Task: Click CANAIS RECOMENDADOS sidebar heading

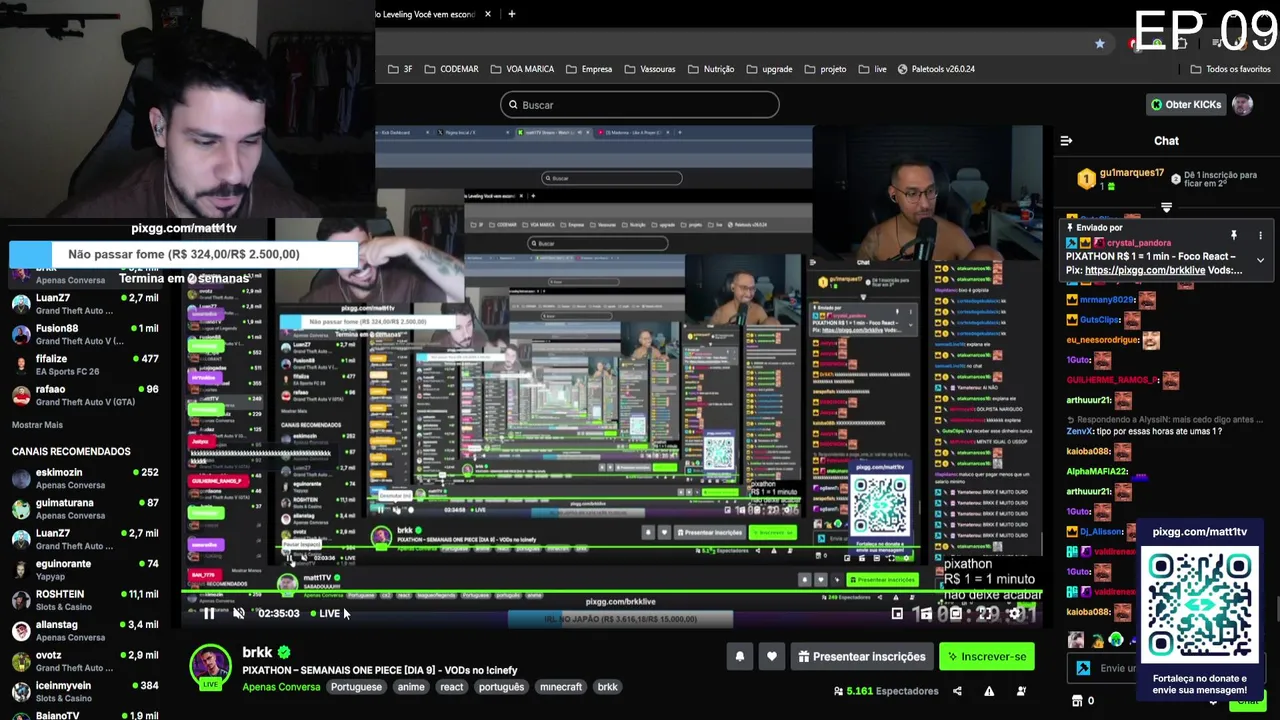Action: tap(71, 452)
